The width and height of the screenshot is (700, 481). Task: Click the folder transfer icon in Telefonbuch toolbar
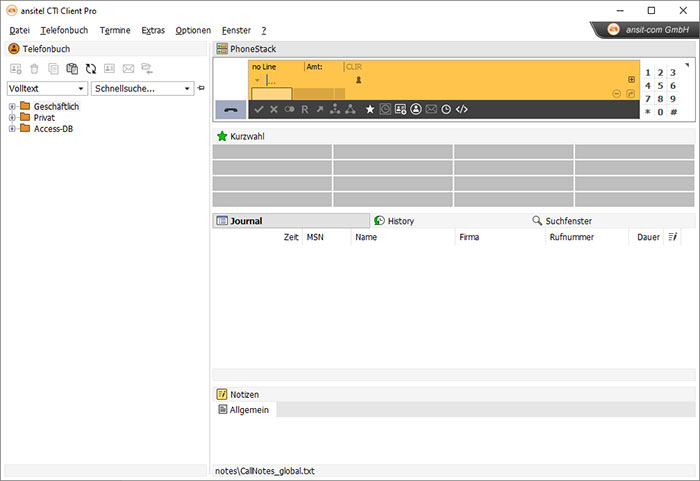(147, 68)
